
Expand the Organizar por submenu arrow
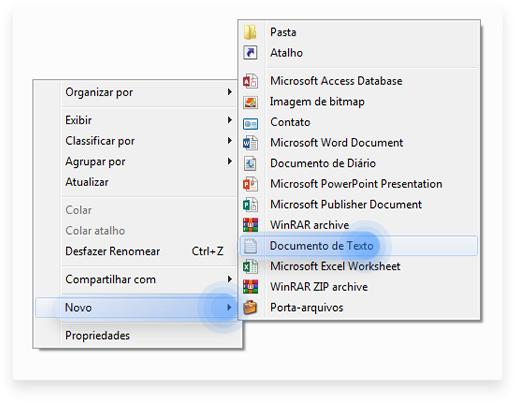[x=229, y=92]
